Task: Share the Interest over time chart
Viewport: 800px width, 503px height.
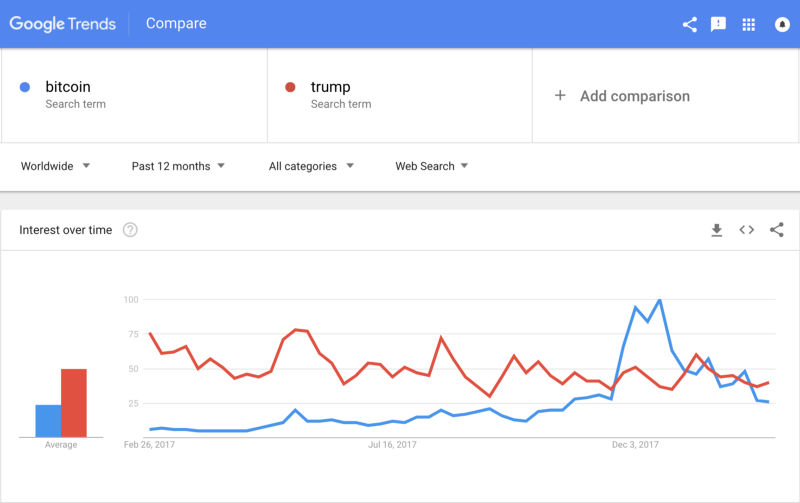Action: tap(777, 230)
